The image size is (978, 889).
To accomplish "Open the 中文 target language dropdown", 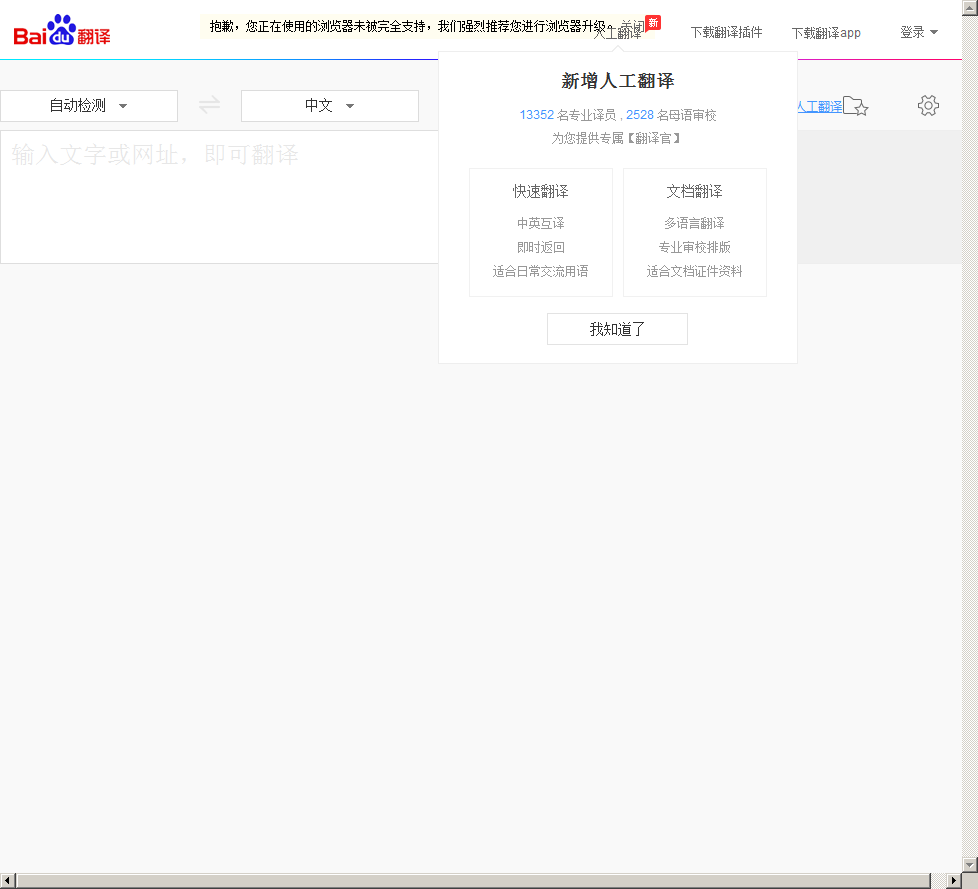I will coord(329,105).
